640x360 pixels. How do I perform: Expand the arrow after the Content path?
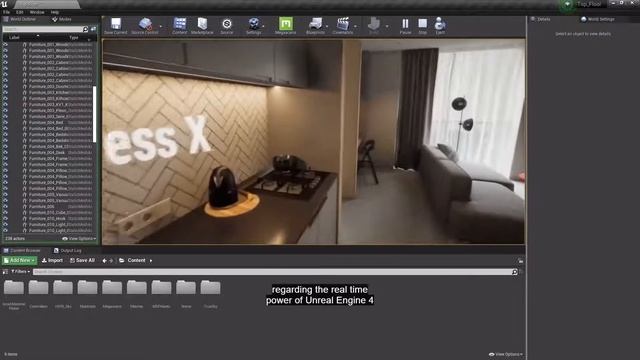151,260
